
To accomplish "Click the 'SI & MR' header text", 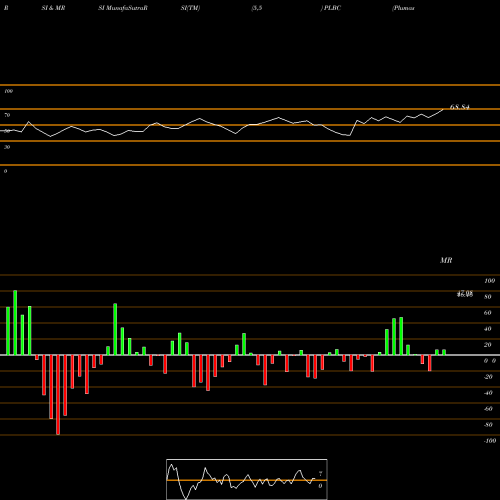I will 53,8.
